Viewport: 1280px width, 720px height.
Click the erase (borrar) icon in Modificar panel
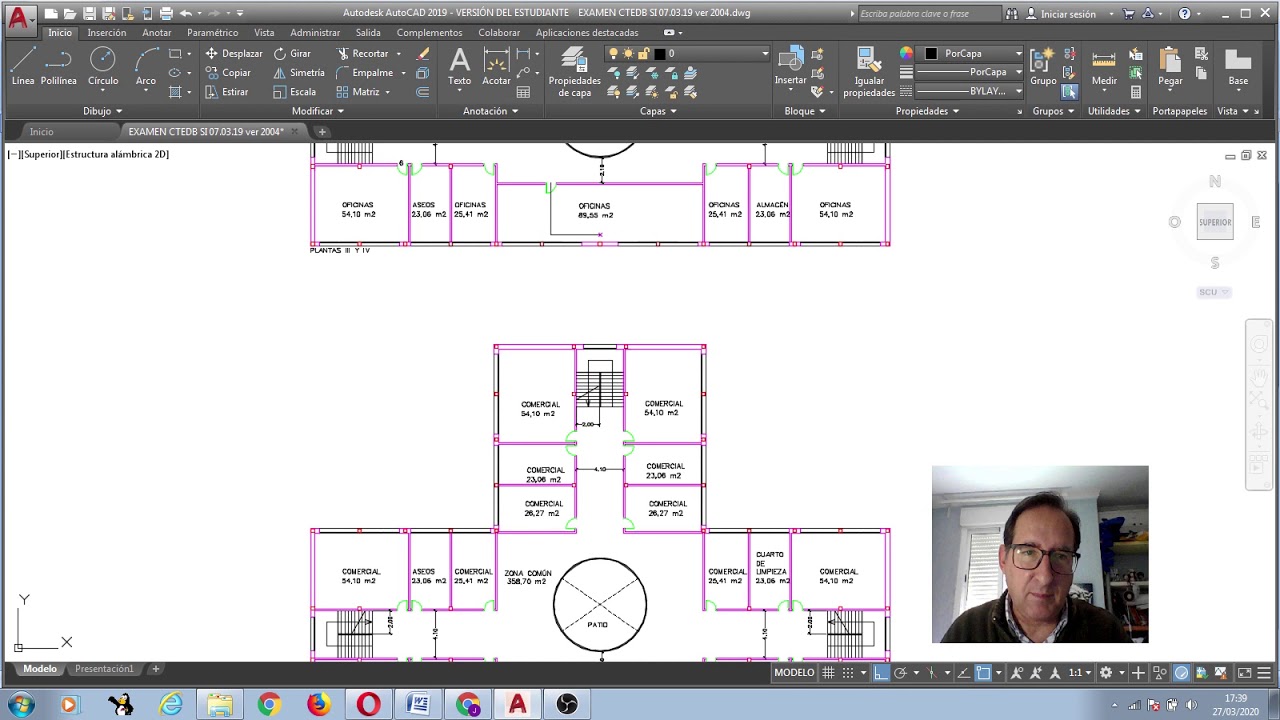(x=423, y=53)
